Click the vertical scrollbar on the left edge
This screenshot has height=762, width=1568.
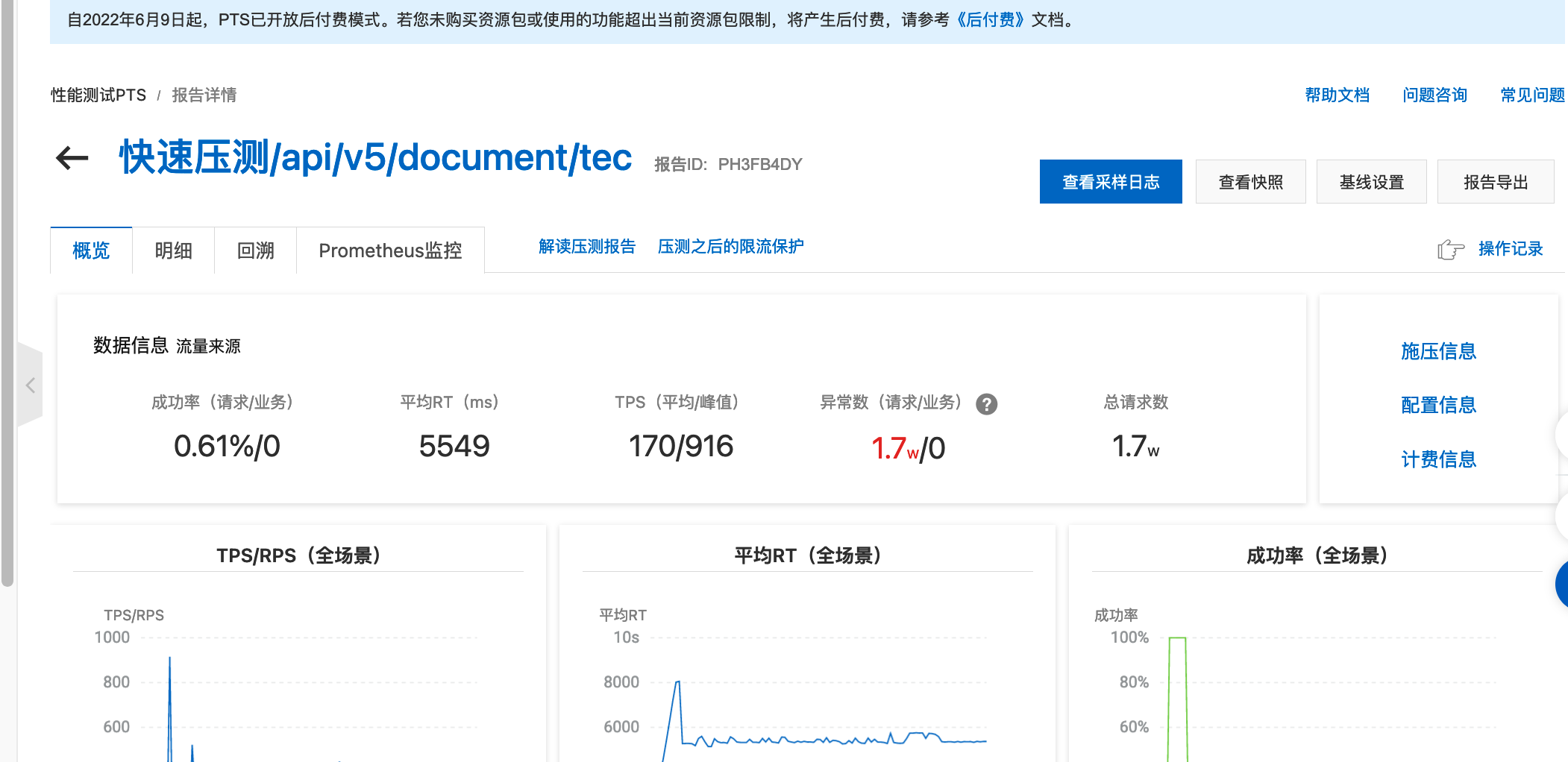(x=7, y=294)
